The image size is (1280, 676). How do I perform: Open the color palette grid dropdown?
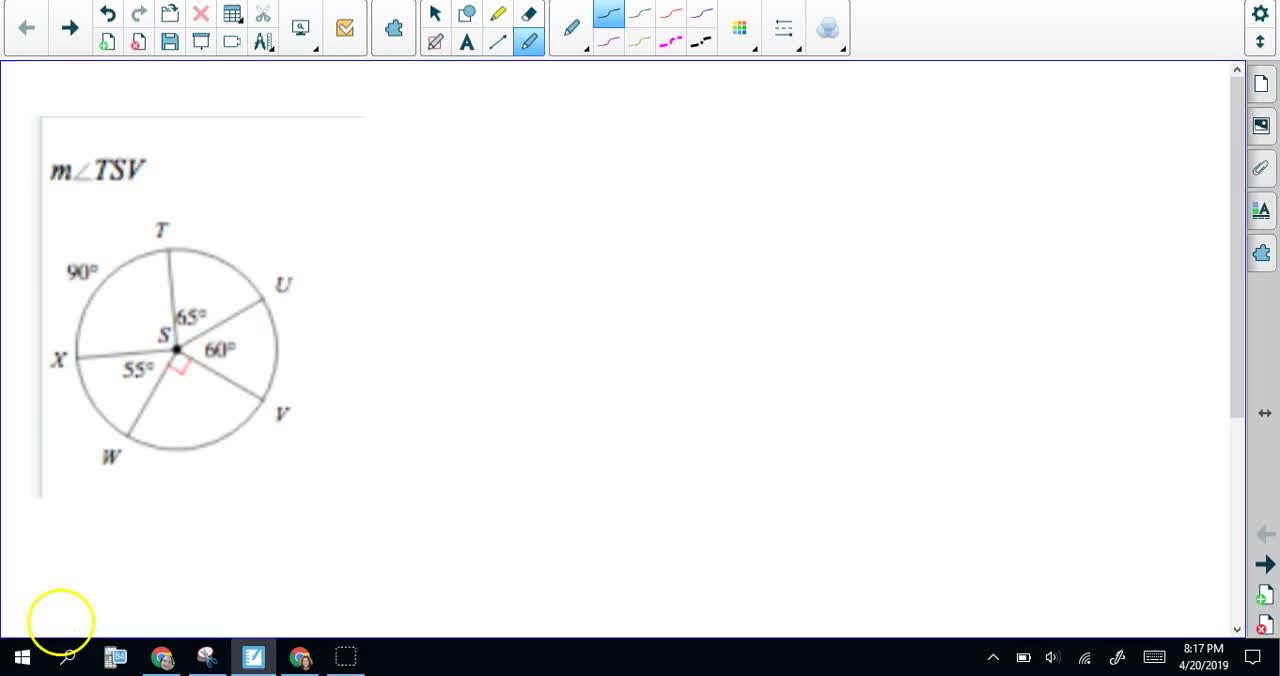(x=740, y=28)
